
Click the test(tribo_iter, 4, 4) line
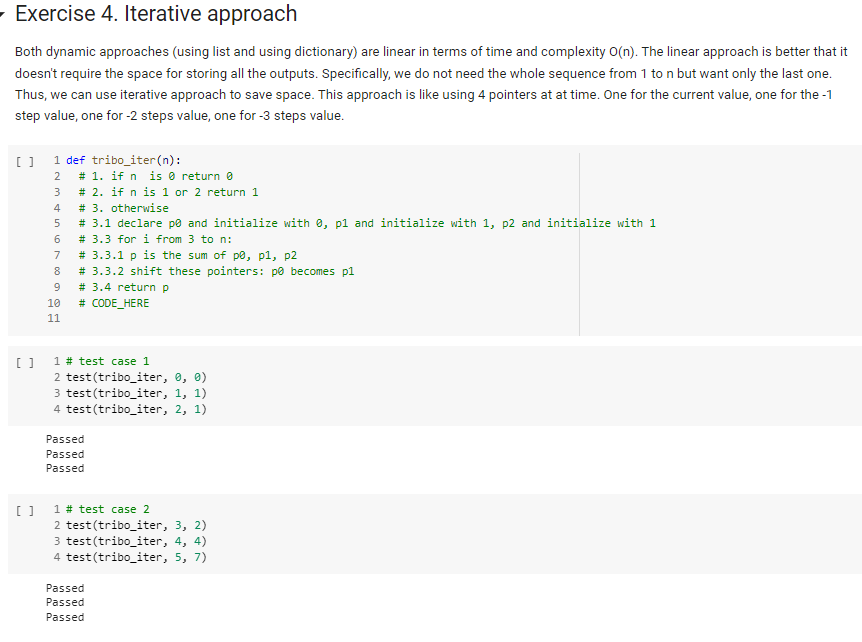[136, 541]
